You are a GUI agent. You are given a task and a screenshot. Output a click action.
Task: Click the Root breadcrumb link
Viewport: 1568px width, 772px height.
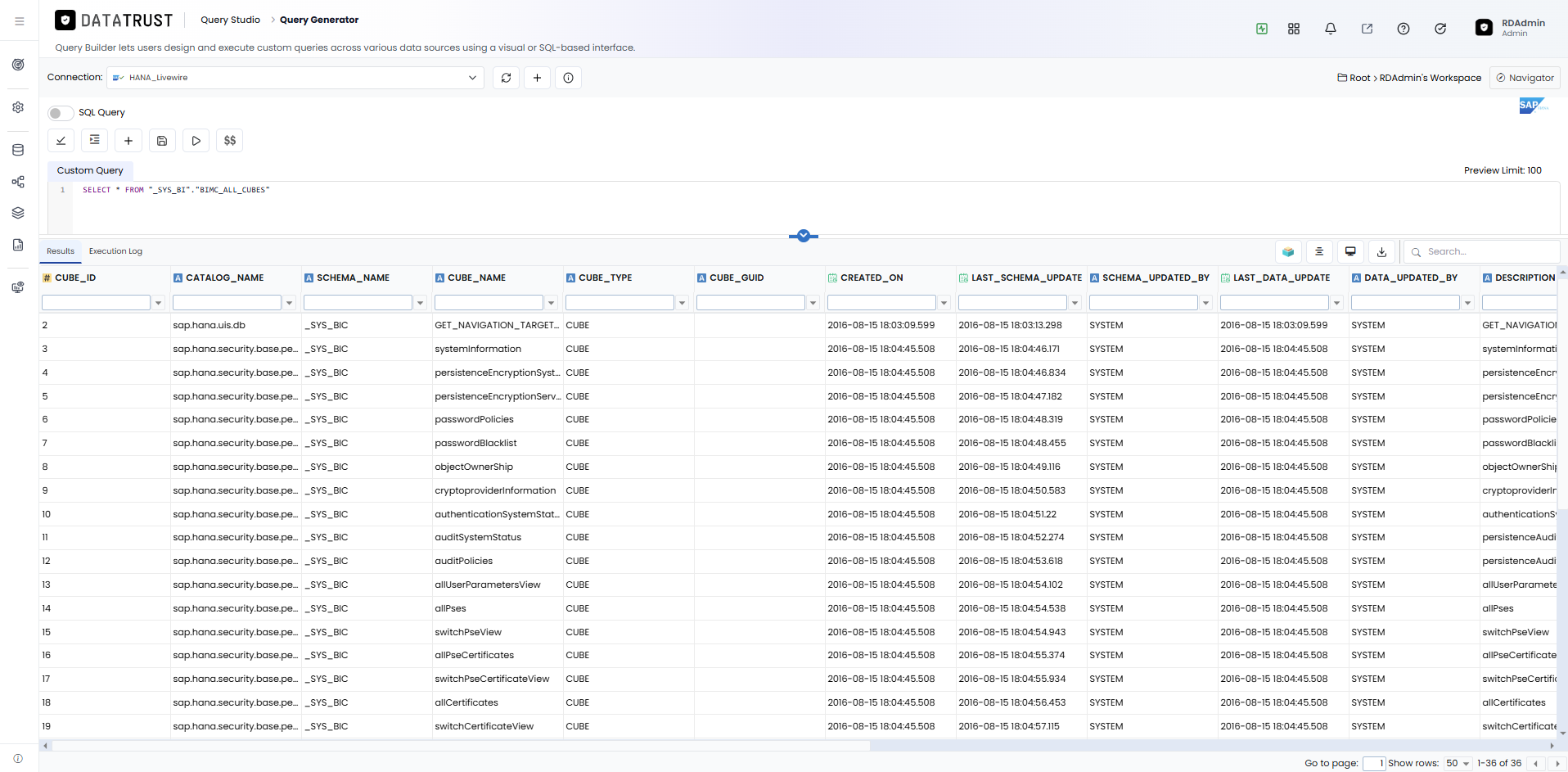pyautogui.click(x=1359, y=78)
